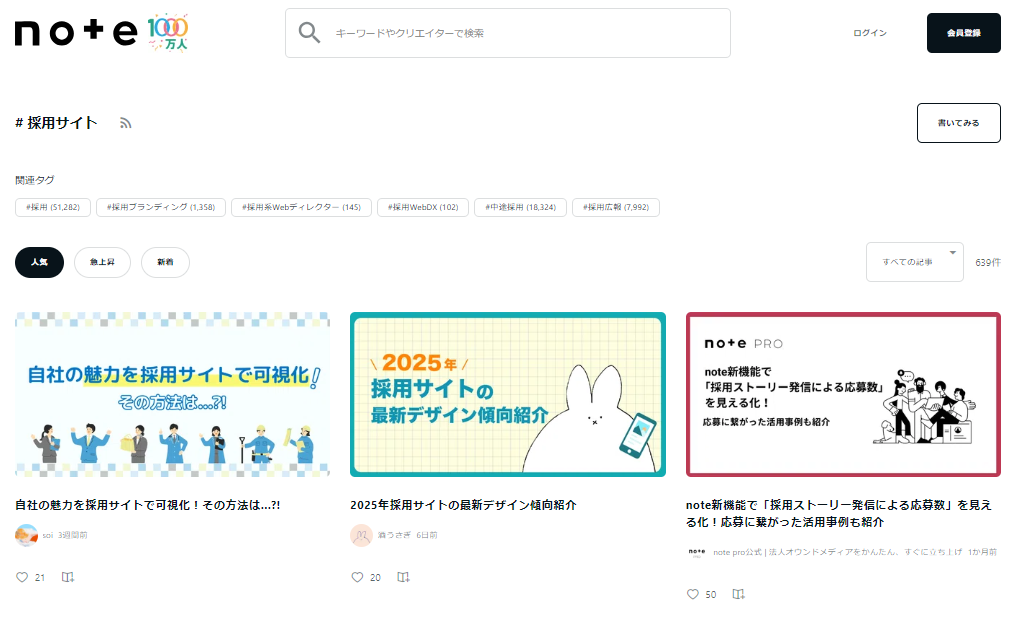Select the 人気 sorting tab
The width and height of the screenshot is (1009, 617).
(x=39, y=262)
